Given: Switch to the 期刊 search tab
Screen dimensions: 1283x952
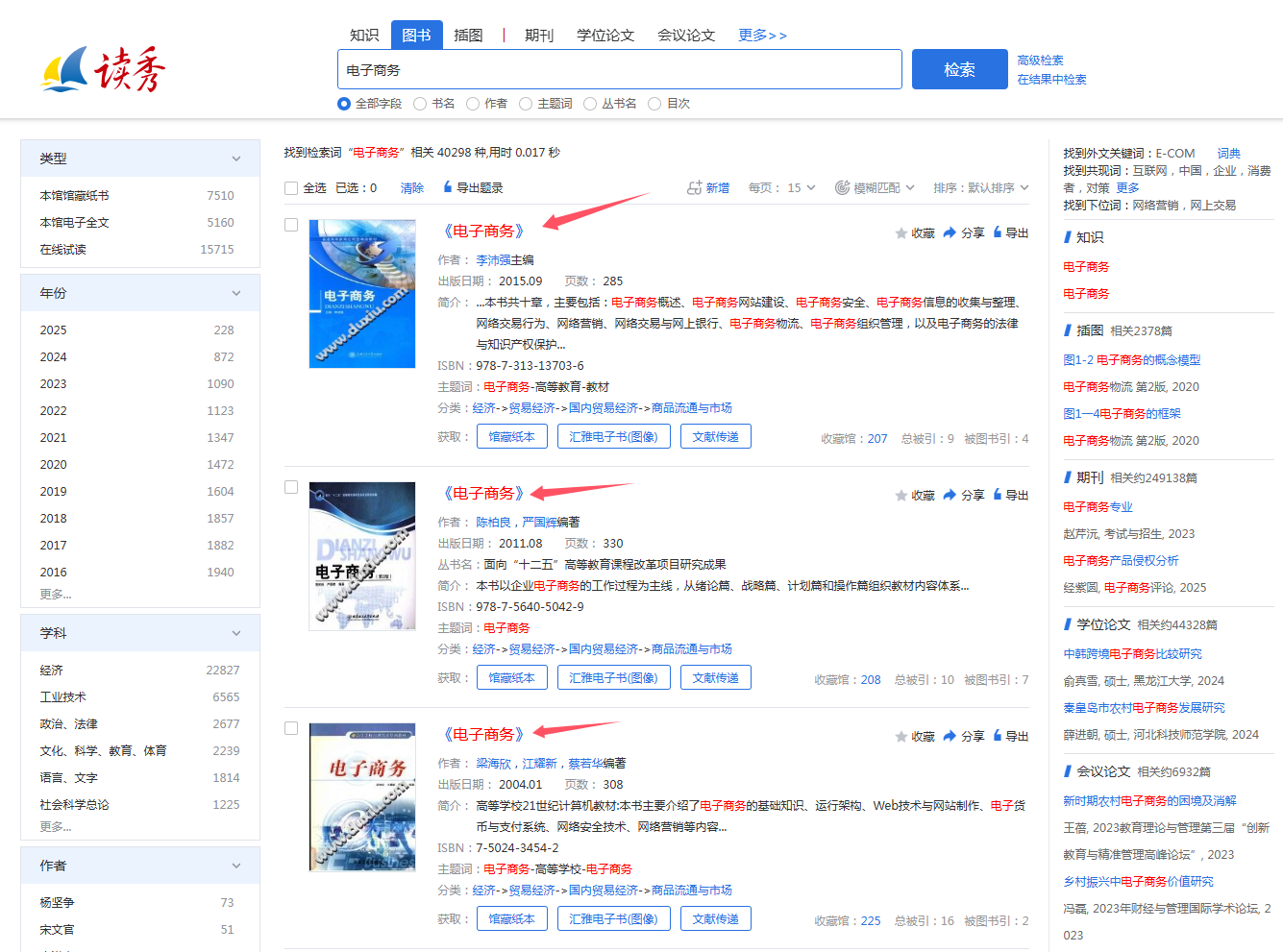Looking at the screenshot, I should click(x=539, y=35).
